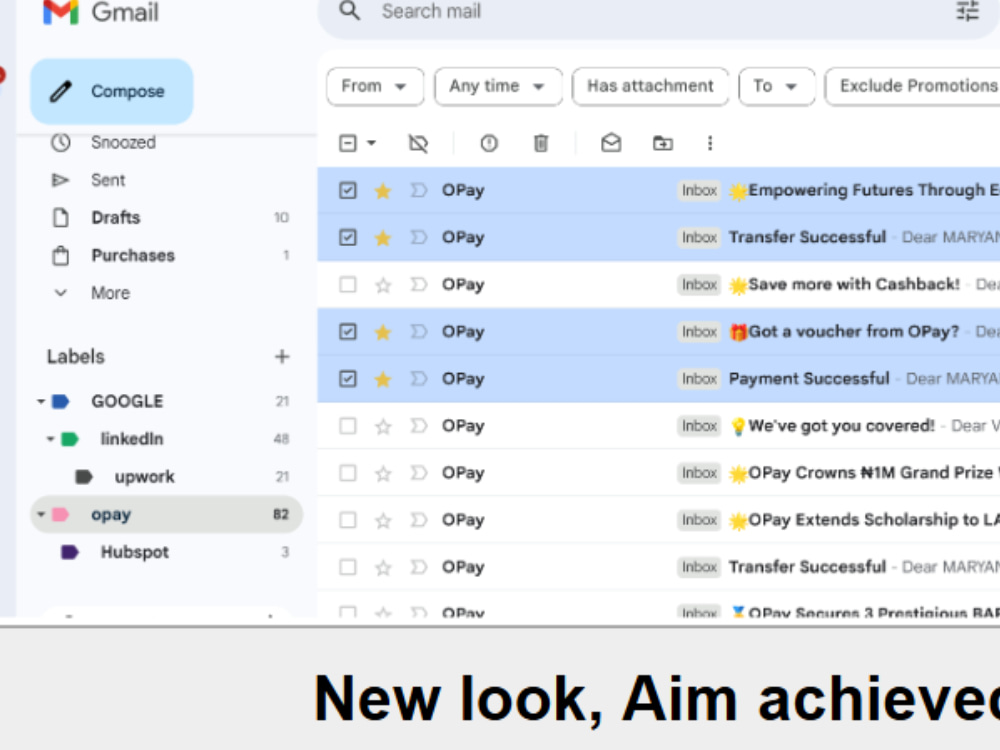The height and width of the screenshot is (750, 1000).
Task: Toggle the Has attachment filter
Action: pos(650,86)
